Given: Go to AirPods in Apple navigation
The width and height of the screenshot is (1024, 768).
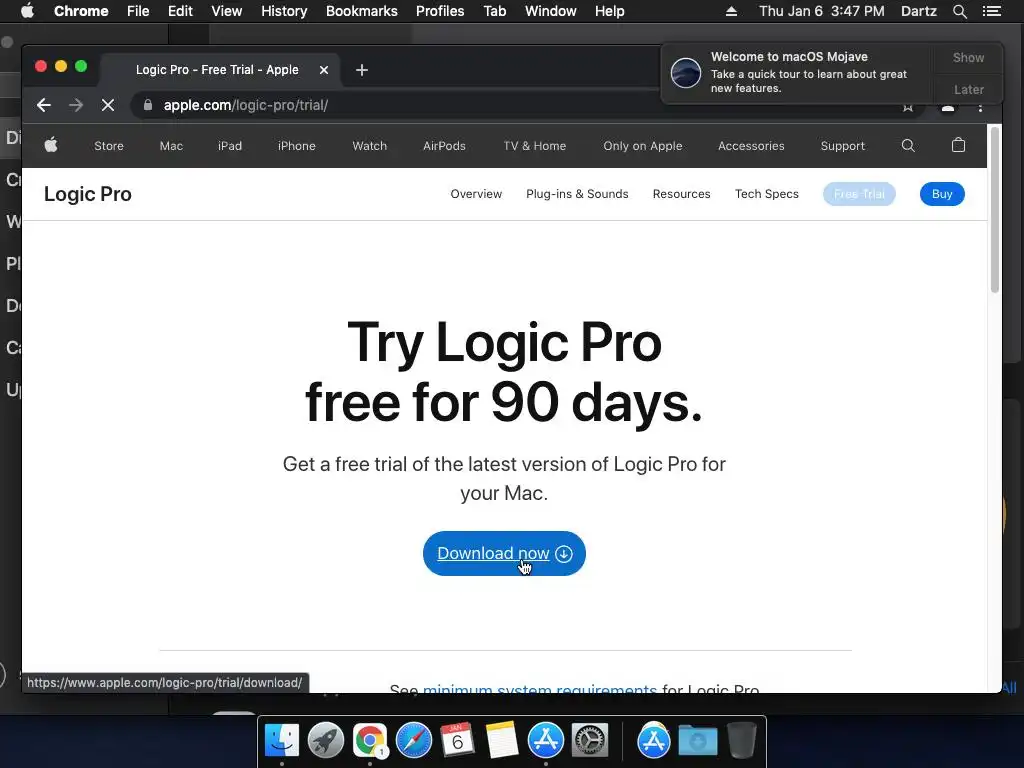Looking at the screenshot, I should [x=444, y=146].
